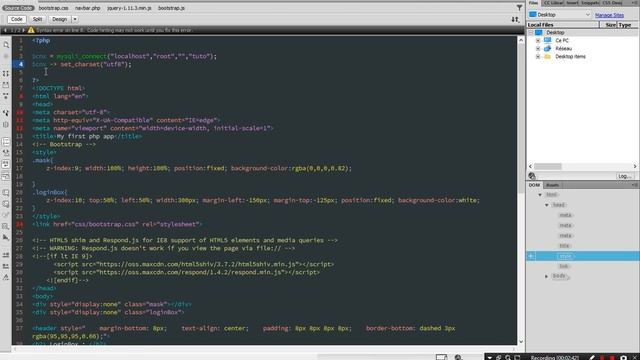Open the bootstrap.css related file
The width and height of the screenshot is (640, 360).
point(53,8)
